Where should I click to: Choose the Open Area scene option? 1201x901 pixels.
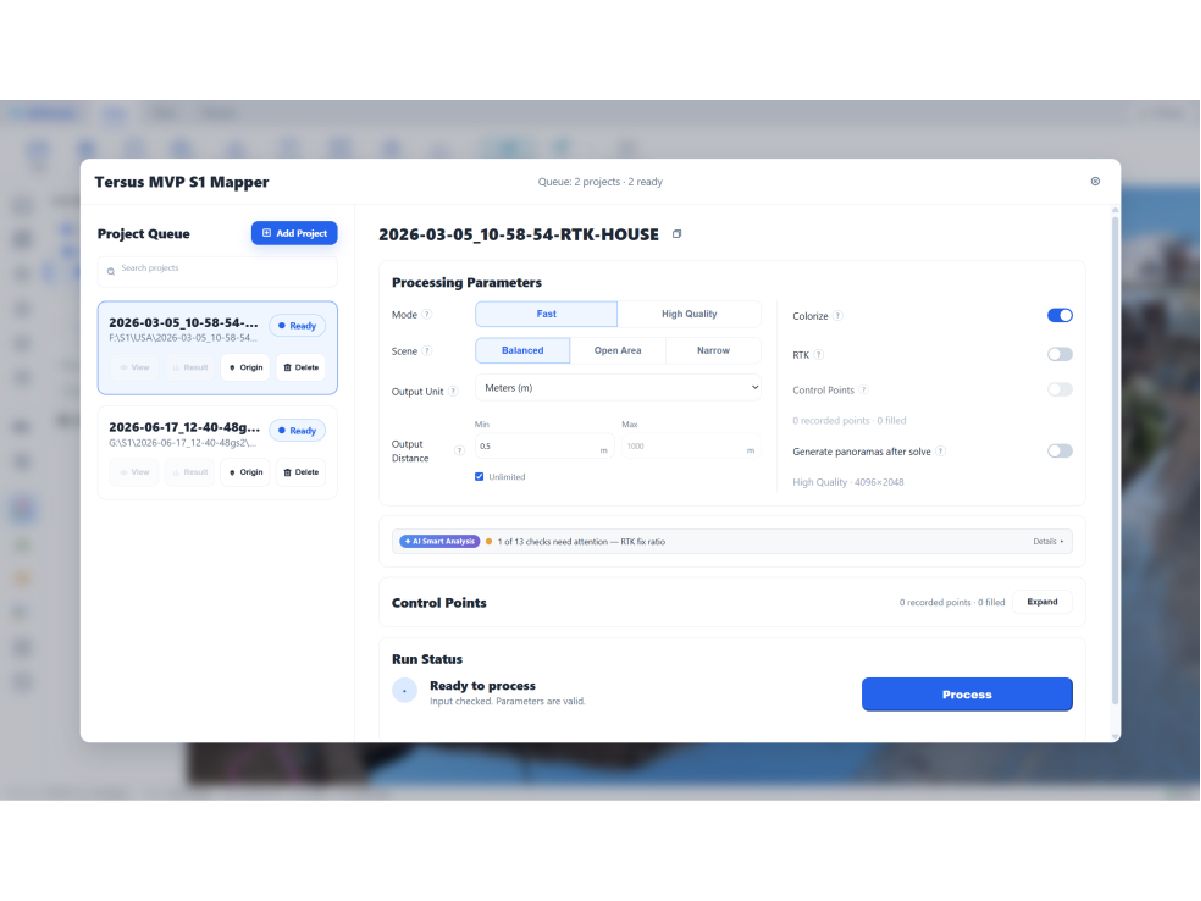pos(618,351)
